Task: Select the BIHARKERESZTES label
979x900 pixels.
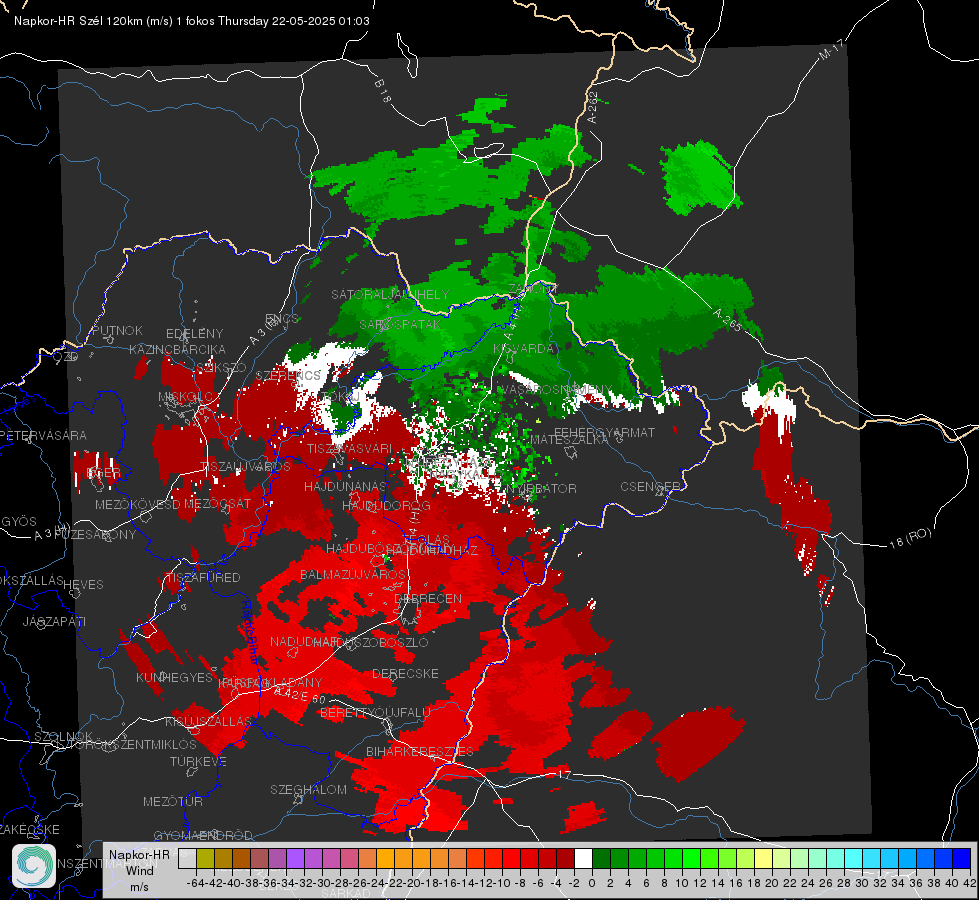Action: coord(420,751)
